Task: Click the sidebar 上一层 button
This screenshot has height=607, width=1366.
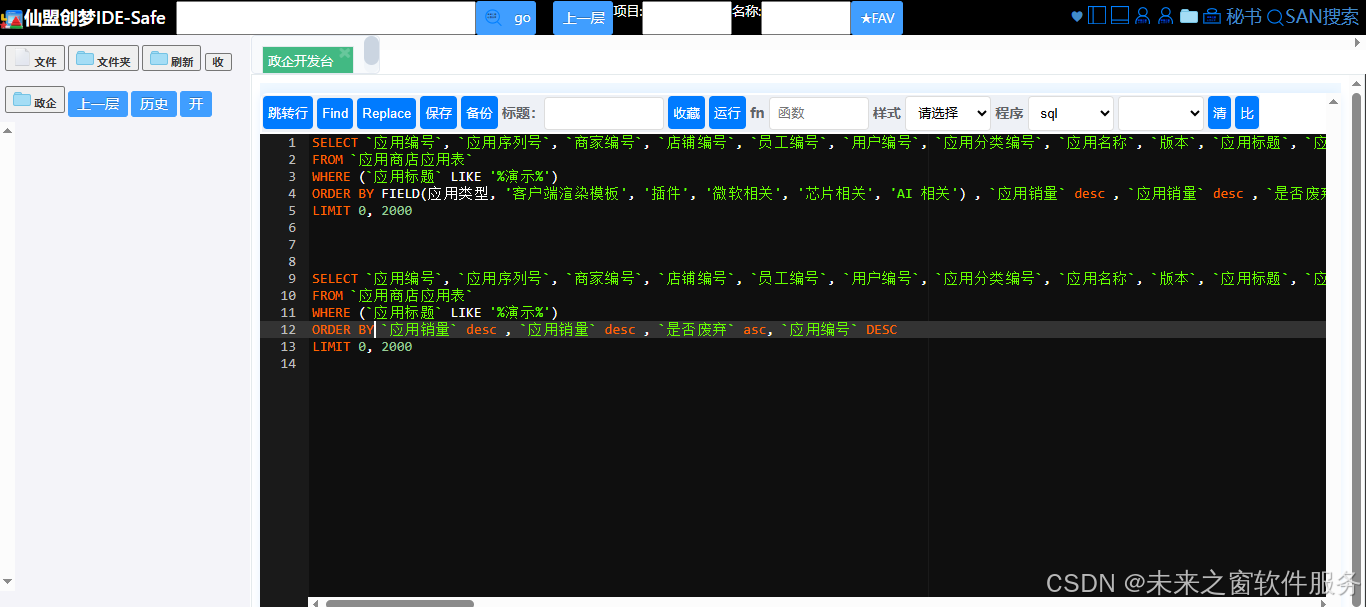Action: click(x=98, y=104)
